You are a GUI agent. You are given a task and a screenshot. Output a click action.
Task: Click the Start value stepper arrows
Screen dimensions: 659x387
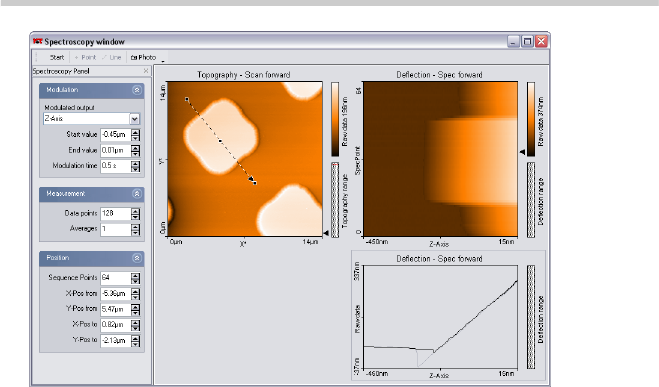135,135
